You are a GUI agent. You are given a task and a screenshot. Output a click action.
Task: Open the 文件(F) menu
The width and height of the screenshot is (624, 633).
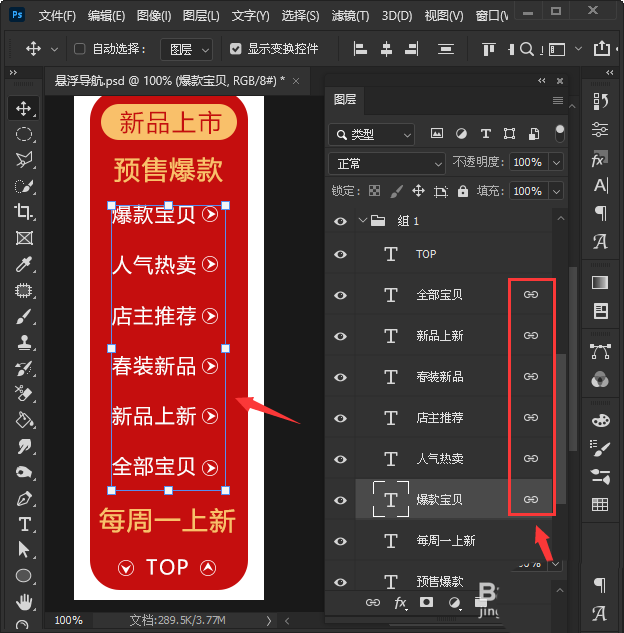(57, 16)
